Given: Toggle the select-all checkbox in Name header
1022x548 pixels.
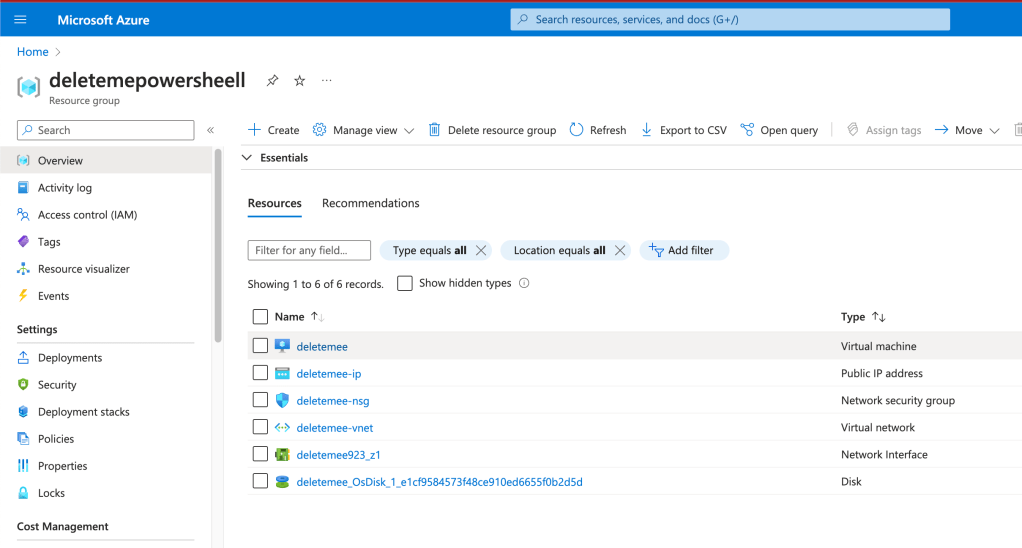Looking at the screenshot, I should [x=260, y=317].
